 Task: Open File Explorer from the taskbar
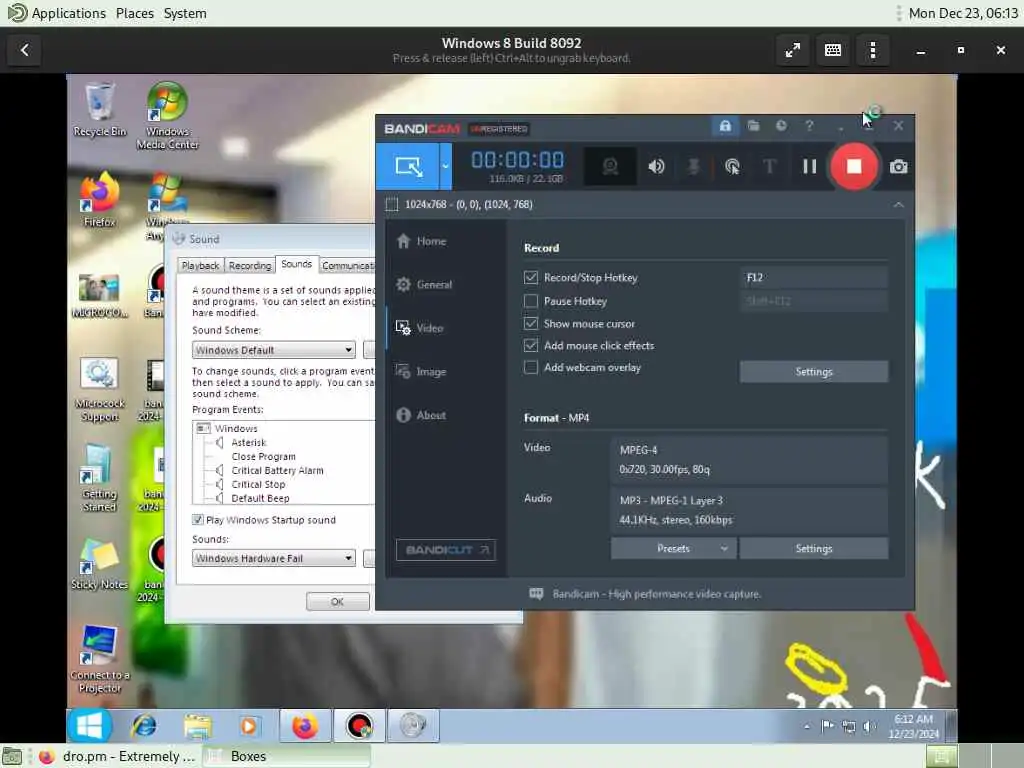pyautogui.click(x=197, y=726)
